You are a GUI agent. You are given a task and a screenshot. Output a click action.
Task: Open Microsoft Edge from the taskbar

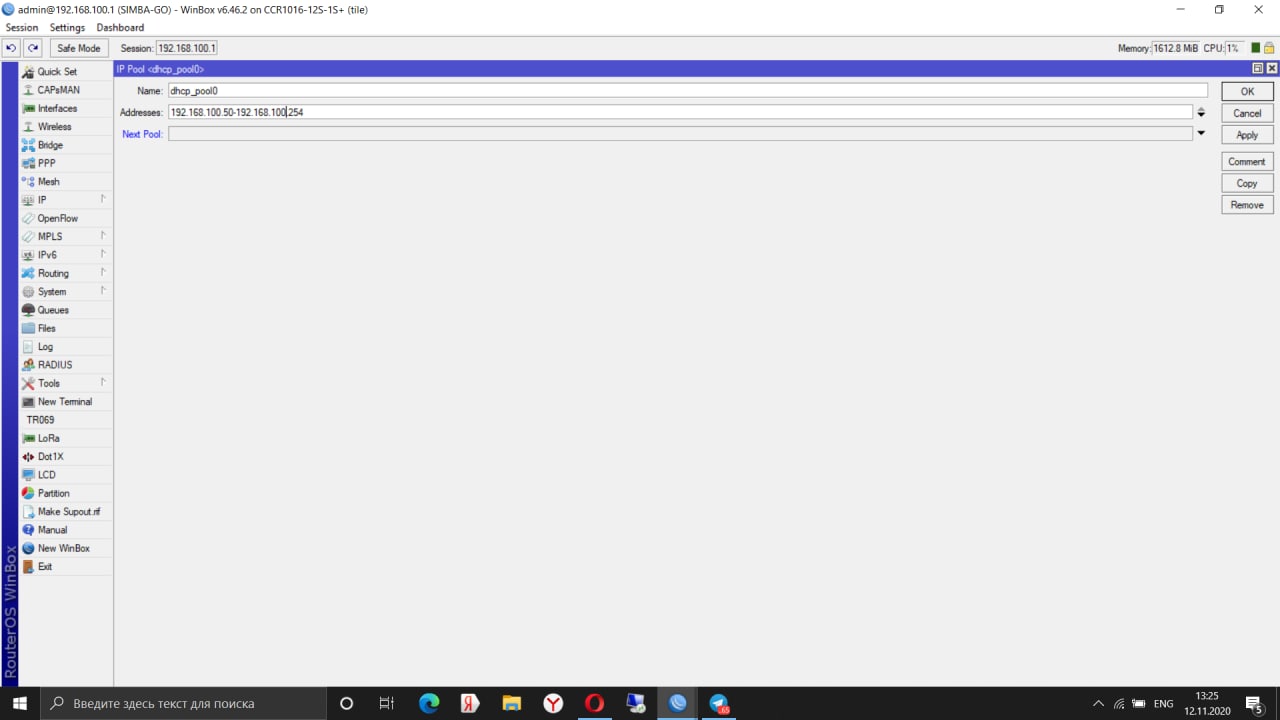pos(429,703)
